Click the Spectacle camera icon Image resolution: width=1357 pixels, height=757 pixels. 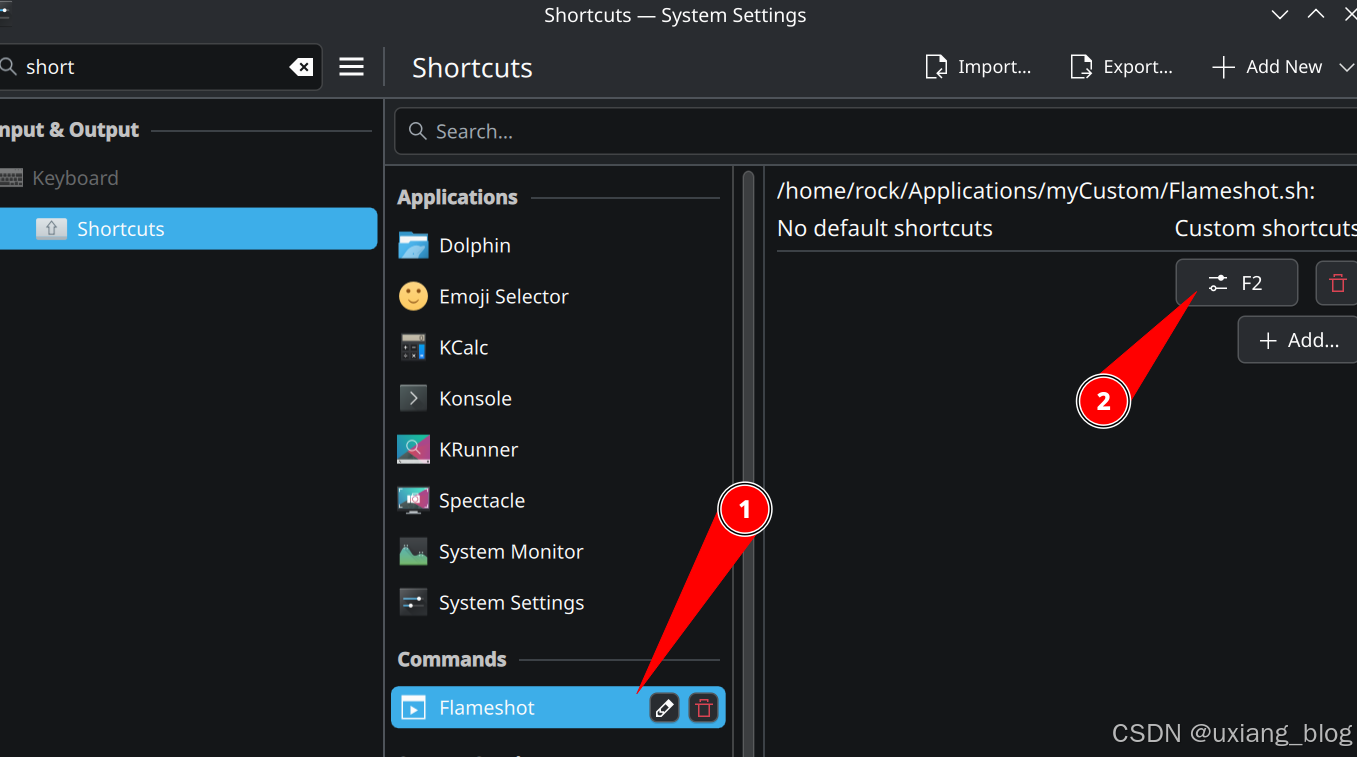click(x=413, y=500)
